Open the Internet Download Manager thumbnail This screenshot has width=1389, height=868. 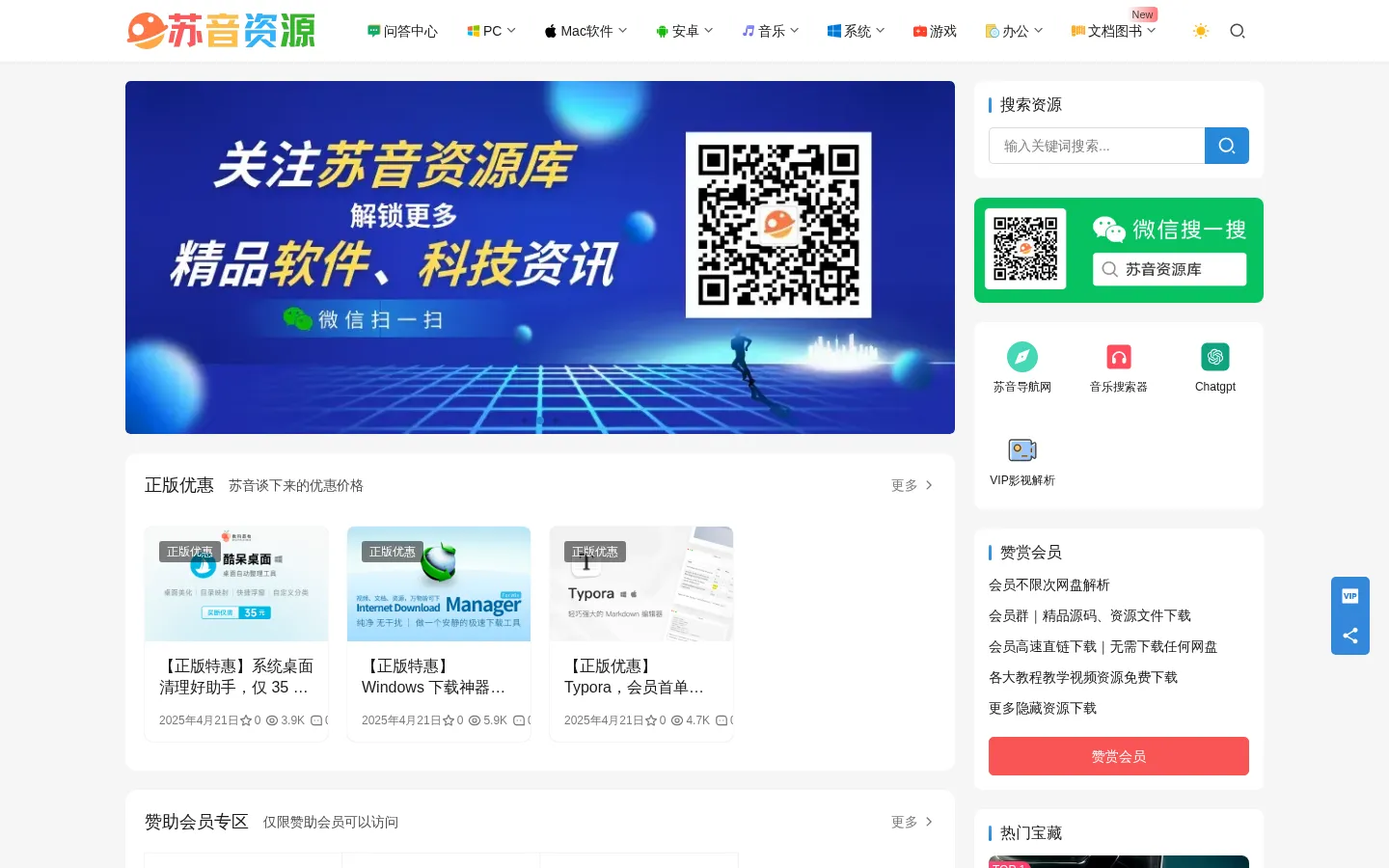click(x=439, y=583)
